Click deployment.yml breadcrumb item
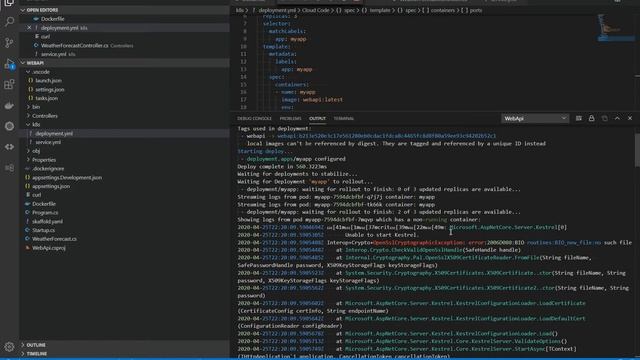The width and height of the screenshot is (640, 360). point(277,10)
